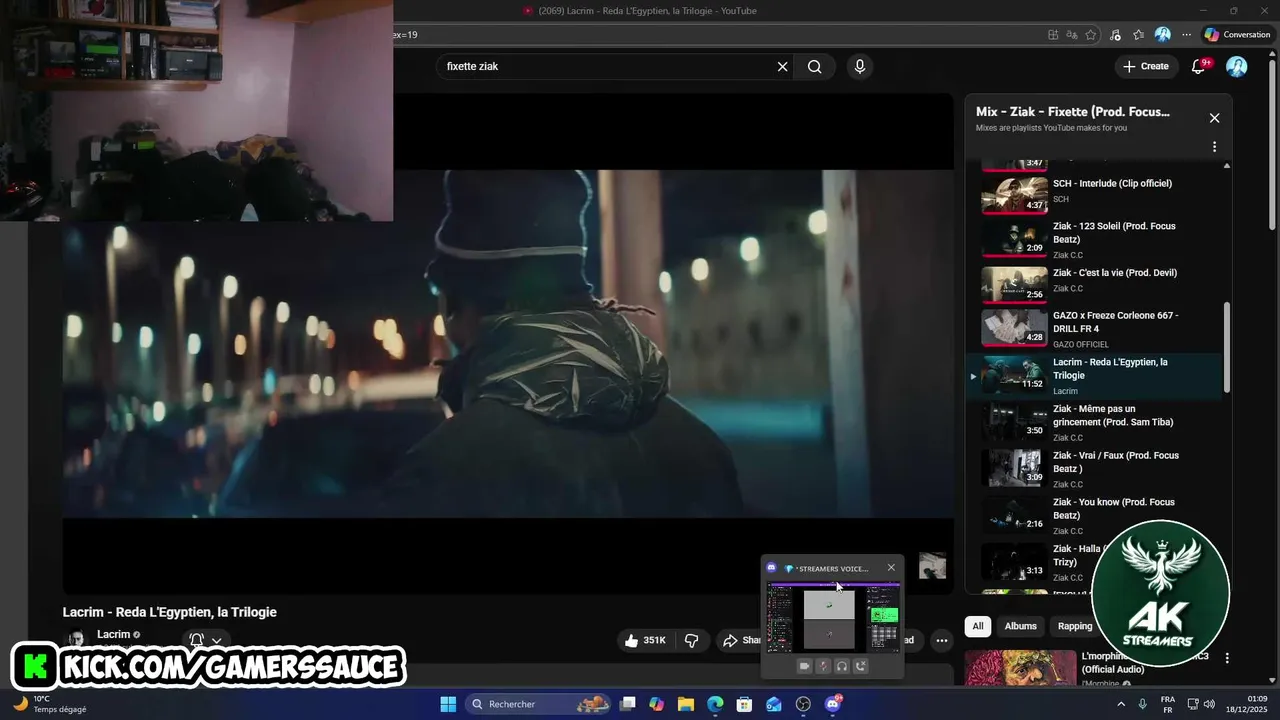This screenshot has height=720, width=1280.
Task: Play Ziak - Vrai / Faux playlist item
Action: (1095, 469)
